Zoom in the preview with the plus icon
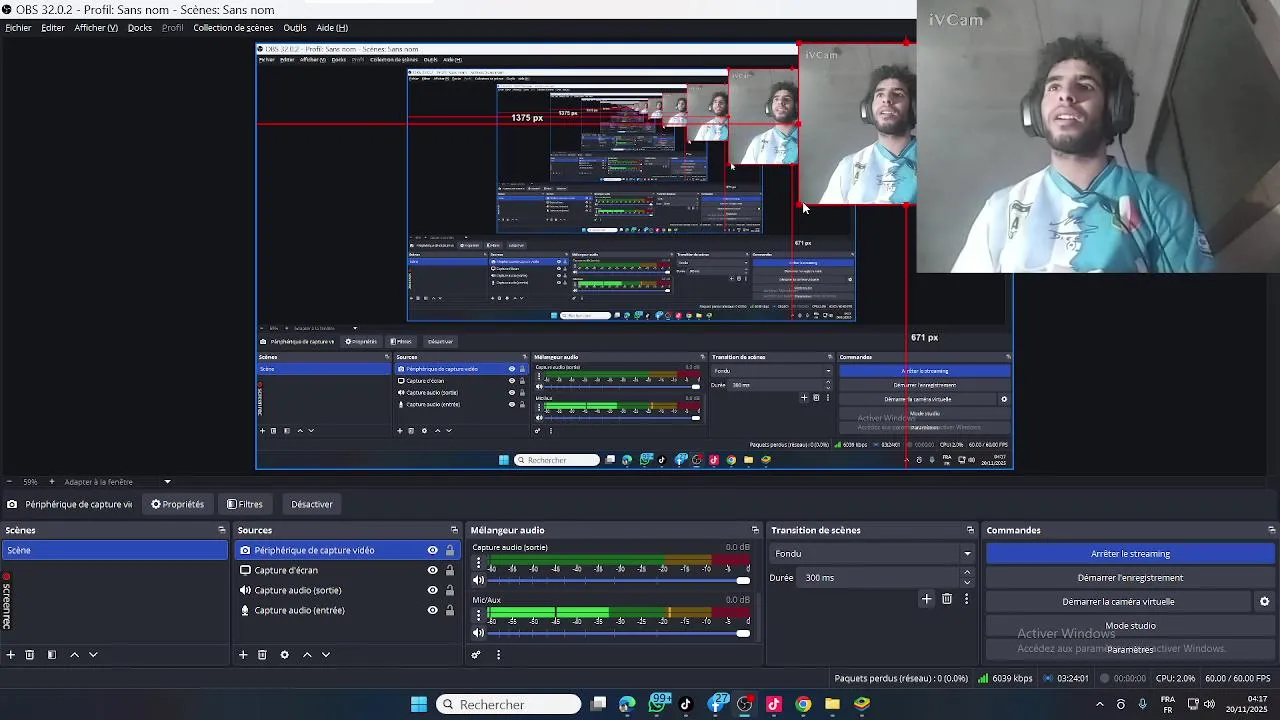The image size is (1280, 720). point(52,482)
